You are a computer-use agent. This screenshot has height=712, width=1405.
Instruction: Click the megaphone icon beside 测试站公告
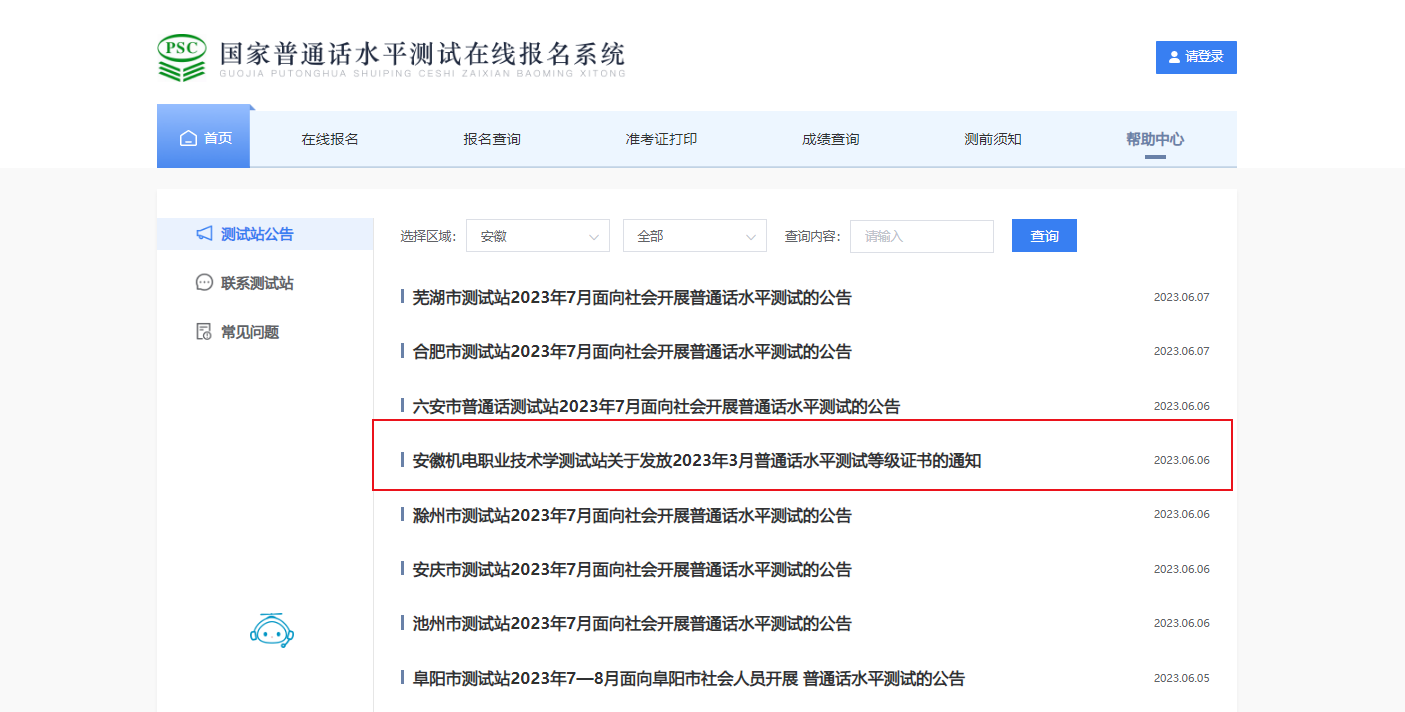(x=204, y=234)
